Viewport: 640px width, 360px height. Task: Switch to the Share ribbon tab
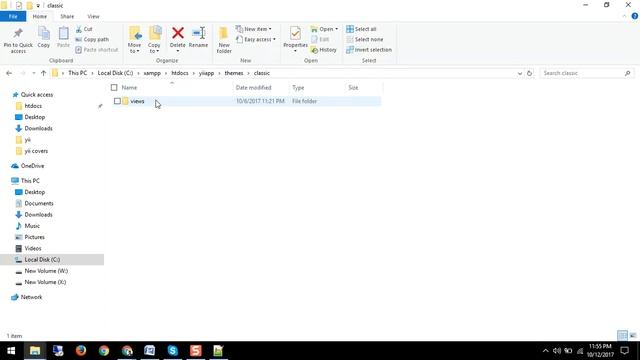tap(67, 16)
